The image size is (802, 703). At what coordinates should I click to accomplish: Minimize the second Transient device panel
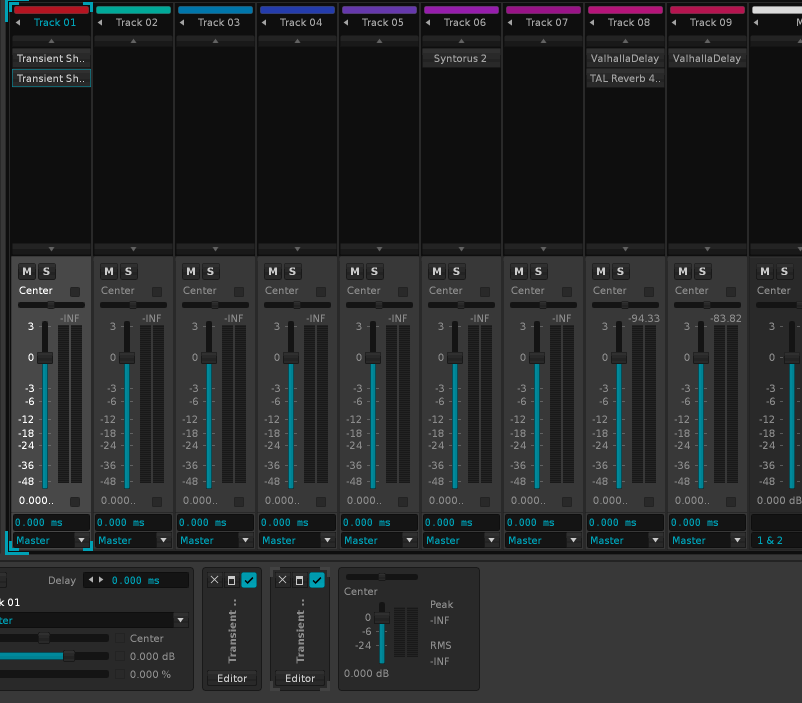(x=299, y=580)
